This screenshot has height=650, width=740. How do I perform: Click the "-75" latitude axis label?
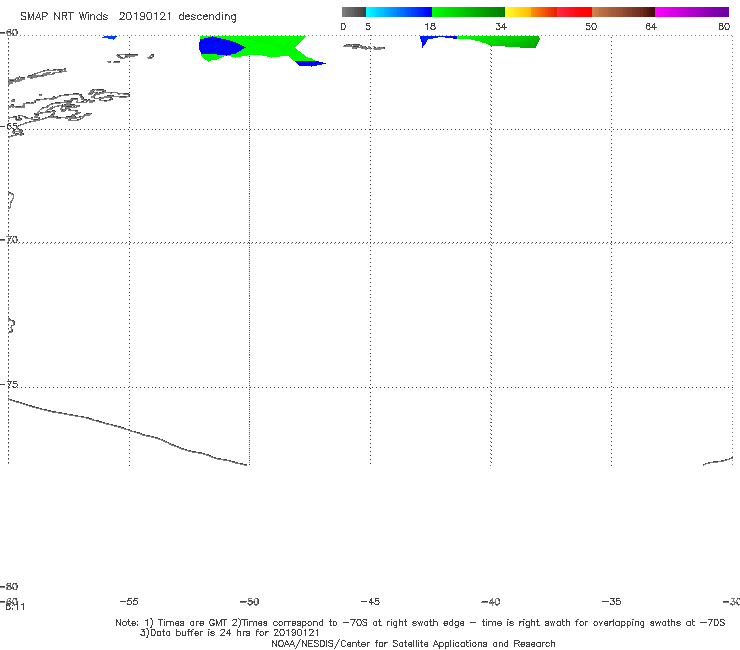[9, 384]
